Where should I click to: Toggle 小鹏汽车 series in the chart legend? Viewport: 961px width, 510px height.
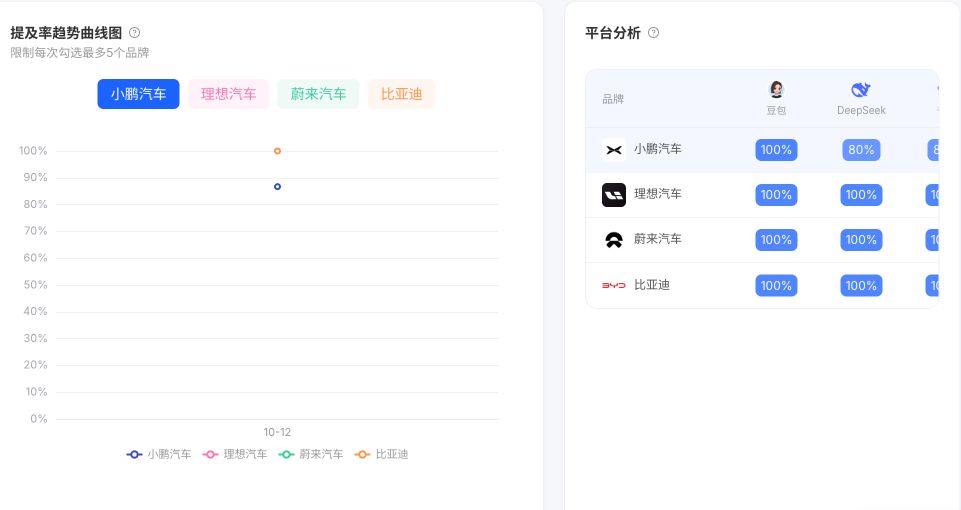tap(159, 454)
